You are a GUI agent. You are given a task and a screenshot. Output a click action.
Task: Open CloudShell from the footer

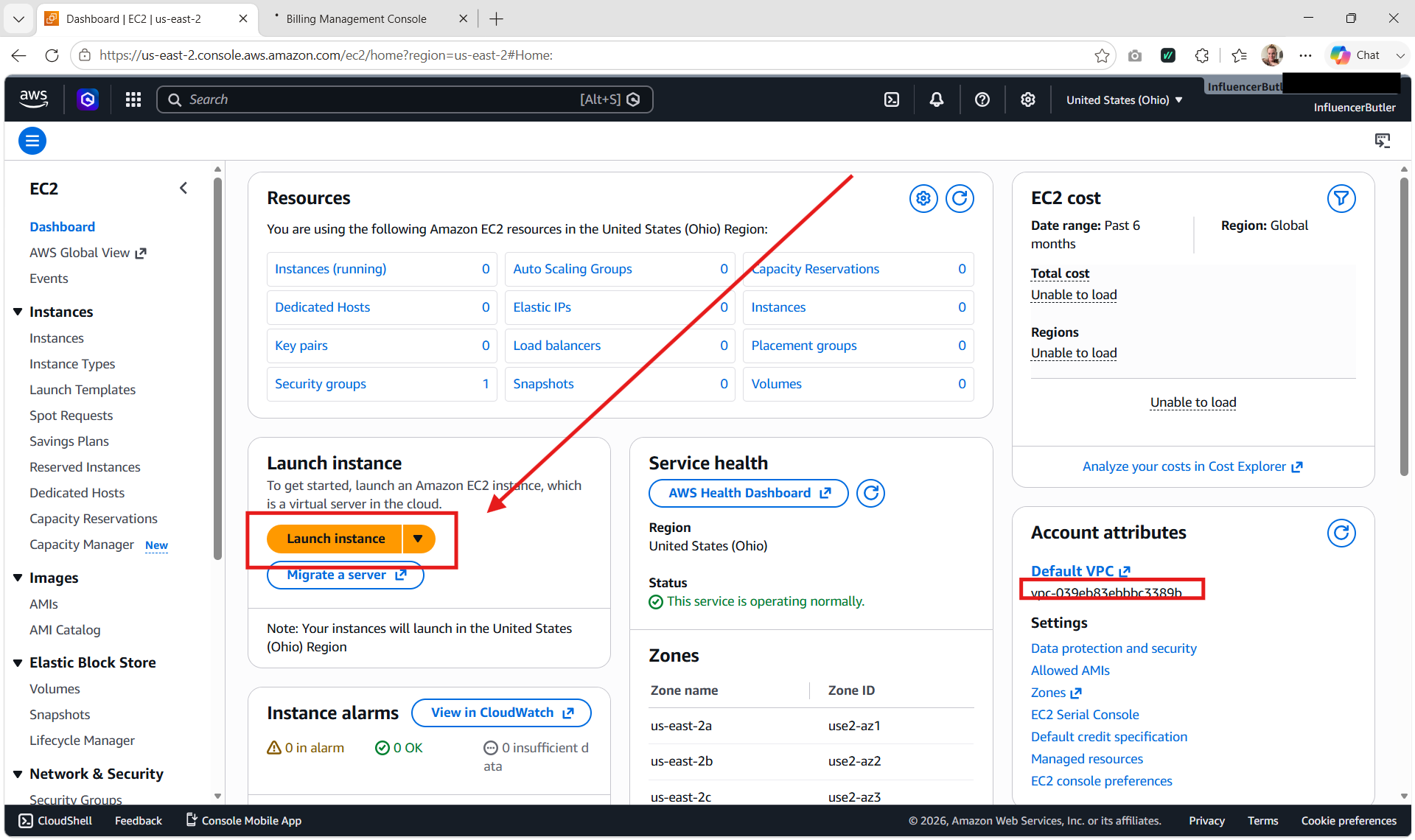pyautogui.click(x=55, y=821)
